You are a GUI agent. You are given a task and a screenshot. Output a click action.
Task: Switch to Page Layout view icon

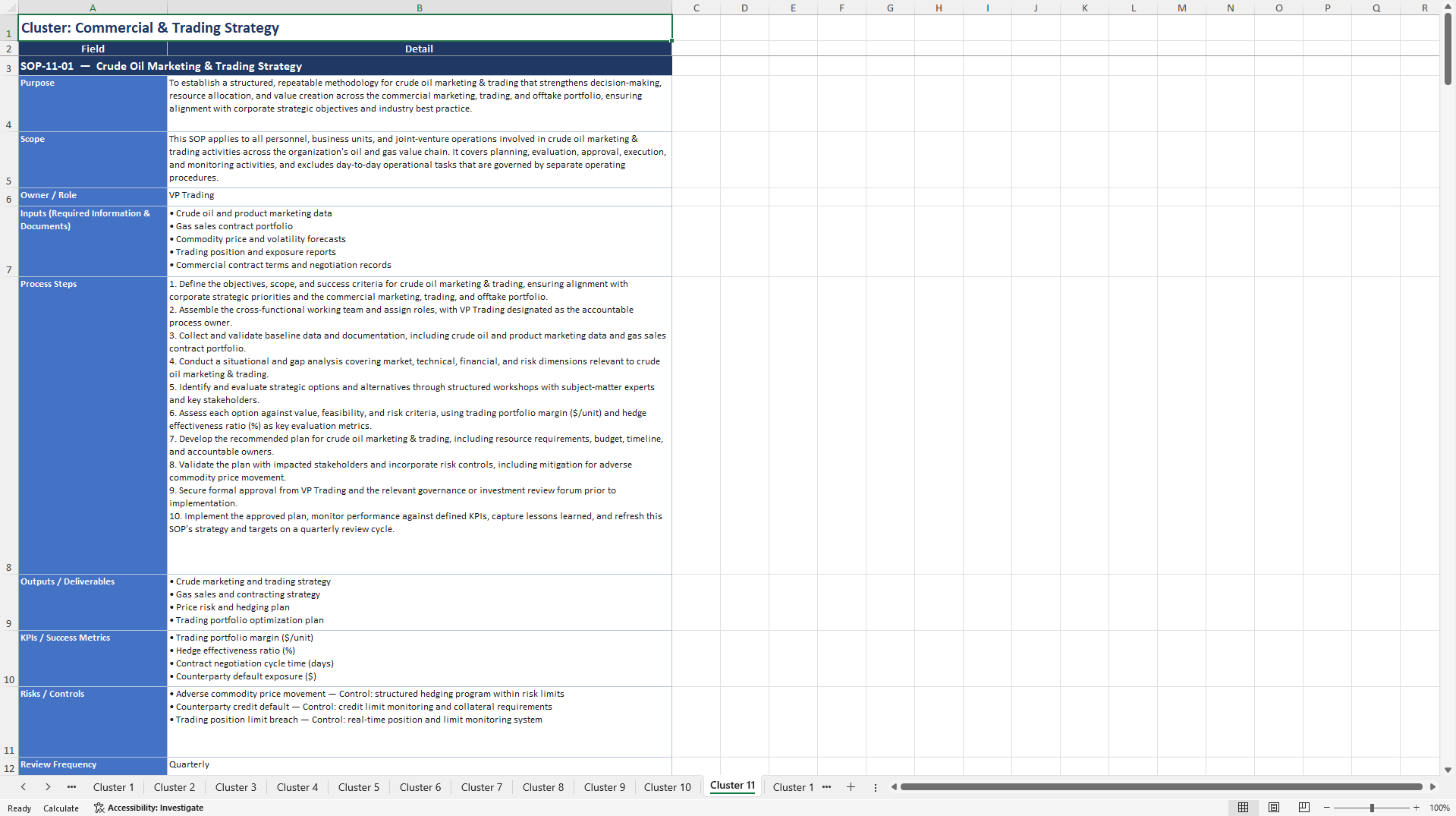tap(1274, 808)
